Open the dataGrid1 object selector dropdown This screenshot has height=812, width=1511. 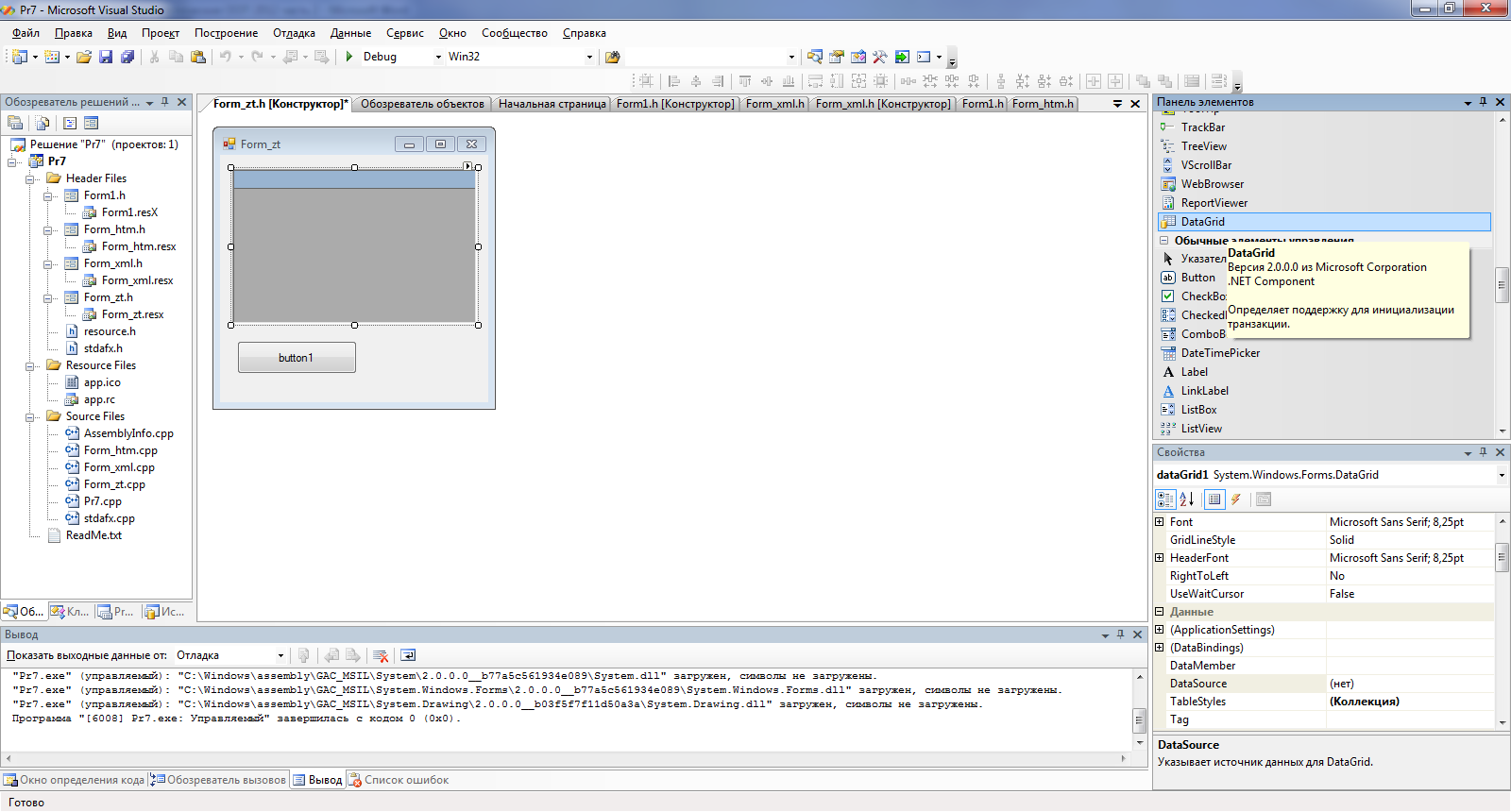(1502, 475)
